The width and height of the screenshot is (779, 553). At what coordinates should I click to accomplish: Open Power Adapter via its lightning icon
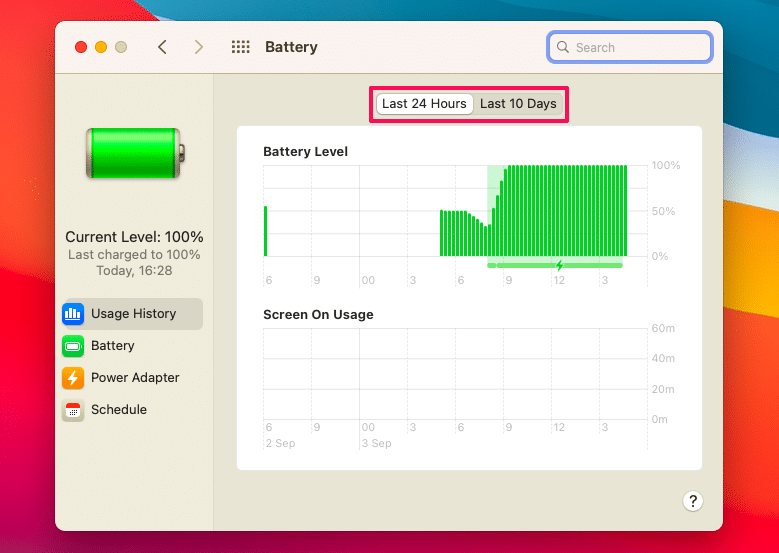[x=73, y=378]
